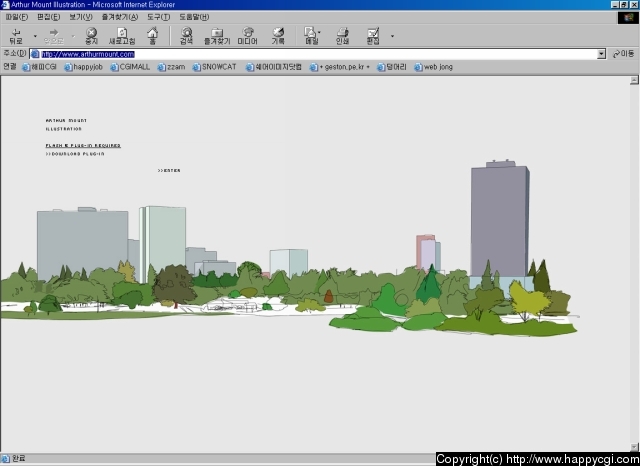
Task: Open the View (보기) menu
Action: pyautogui.click(x=80, y=17)
